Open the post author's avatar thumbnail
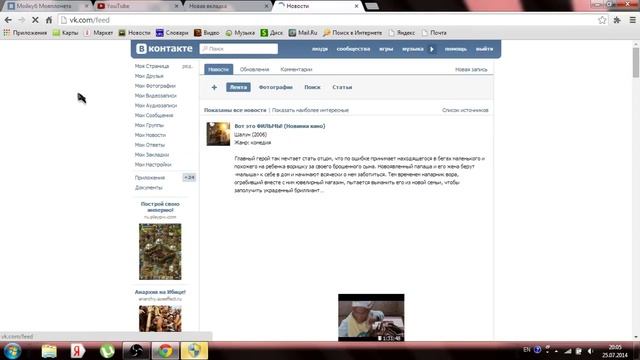This screenshot has width=640, height=360. point(218,134)
